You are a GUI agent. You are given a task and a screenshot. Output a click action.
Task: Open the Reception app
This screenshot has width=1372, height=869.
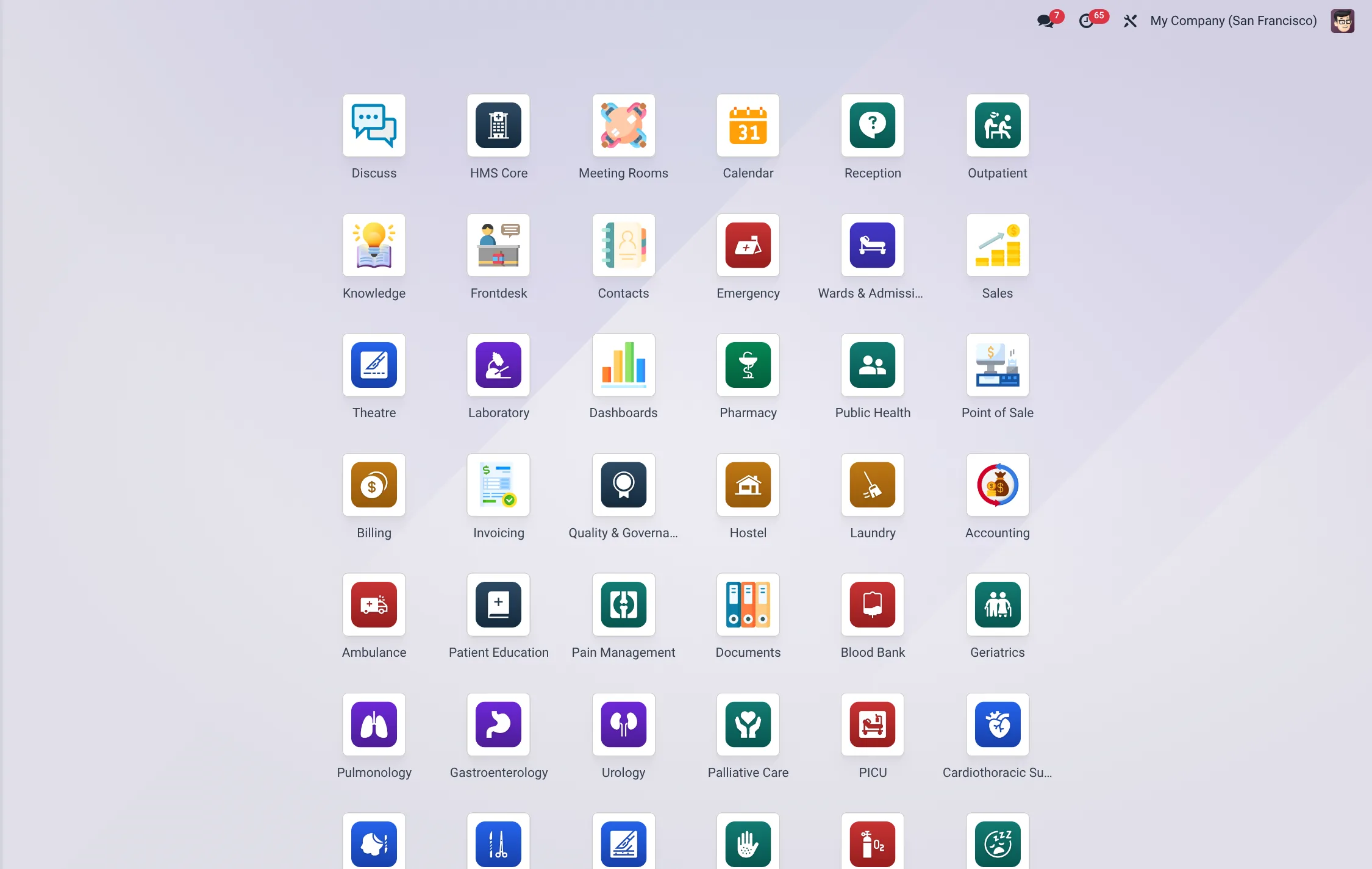(x=873, y=126)
